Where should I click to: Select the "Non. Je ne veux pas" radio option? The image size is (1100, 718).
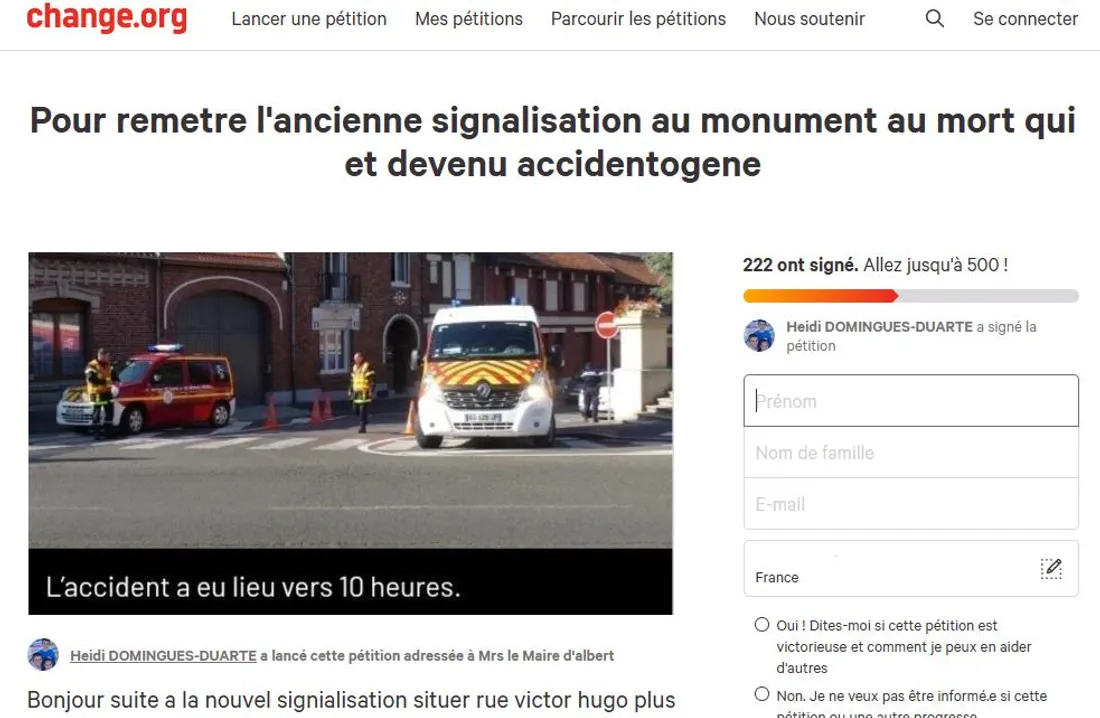click(x=762, y=694)
